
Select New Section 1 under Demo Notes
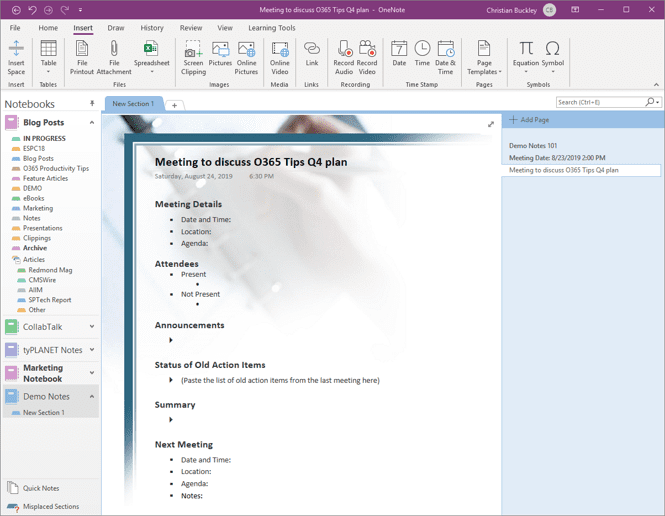[44, 413]
